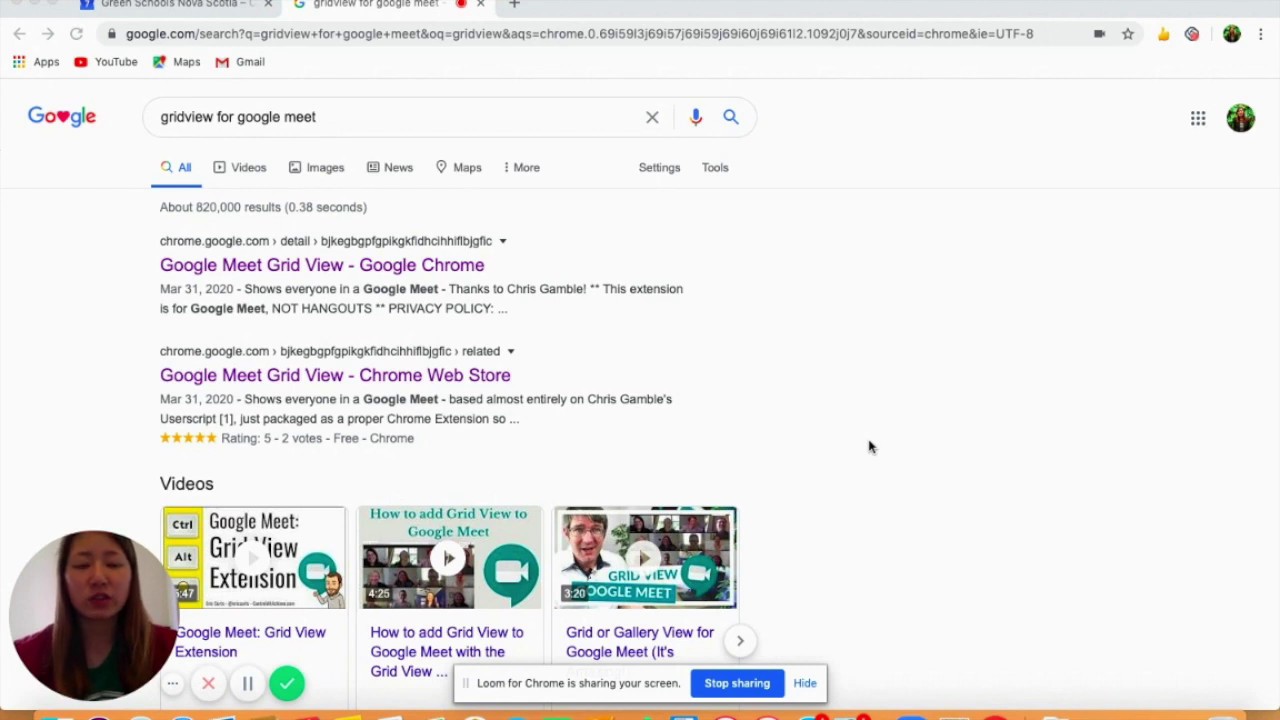Image resolution: width=1280 pixels, height=720 pixels.
Task: Clear the search box with the X
Action: (x=652, y=117)
